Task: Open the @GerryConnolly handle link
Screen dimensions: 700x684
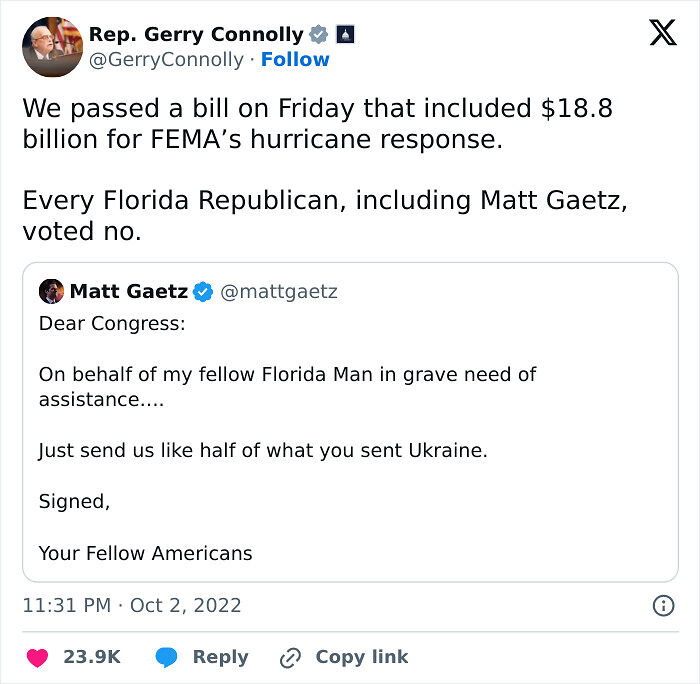Action: [166, 60]
